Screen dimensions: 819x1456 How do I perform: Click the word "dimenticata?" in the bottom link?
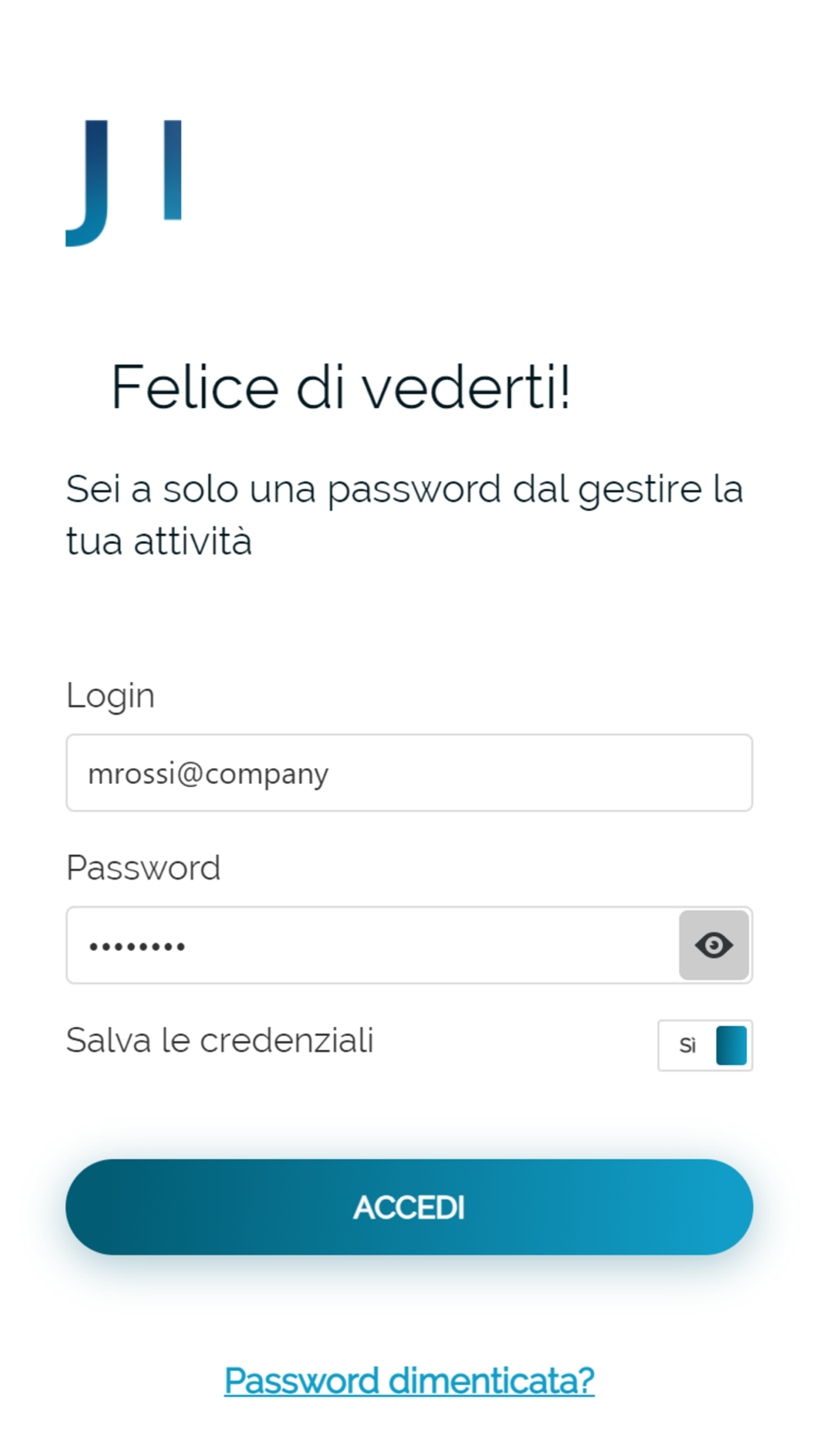[x=491, y=1381]
